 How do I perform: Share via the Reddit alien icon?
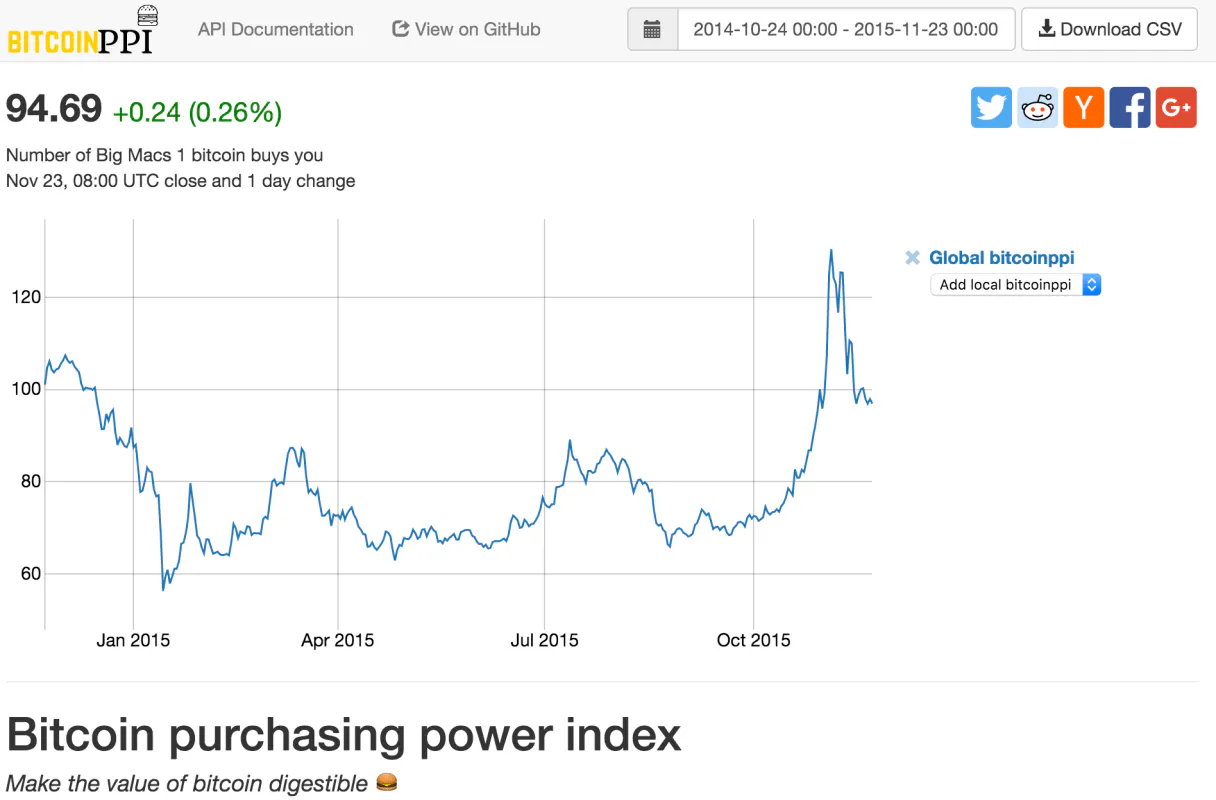coord(1038,108)
